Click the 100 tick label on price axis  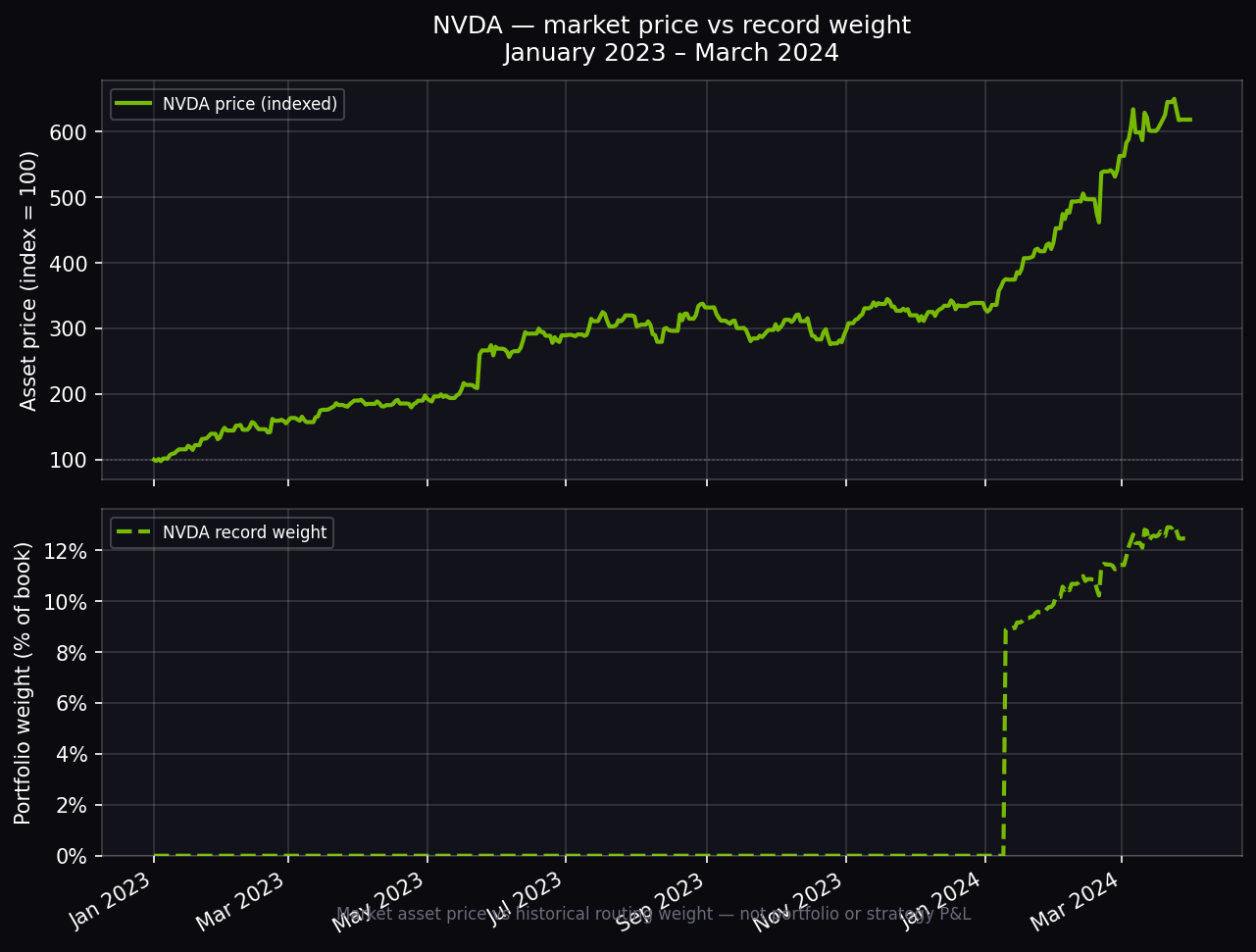tap(70, 461)
